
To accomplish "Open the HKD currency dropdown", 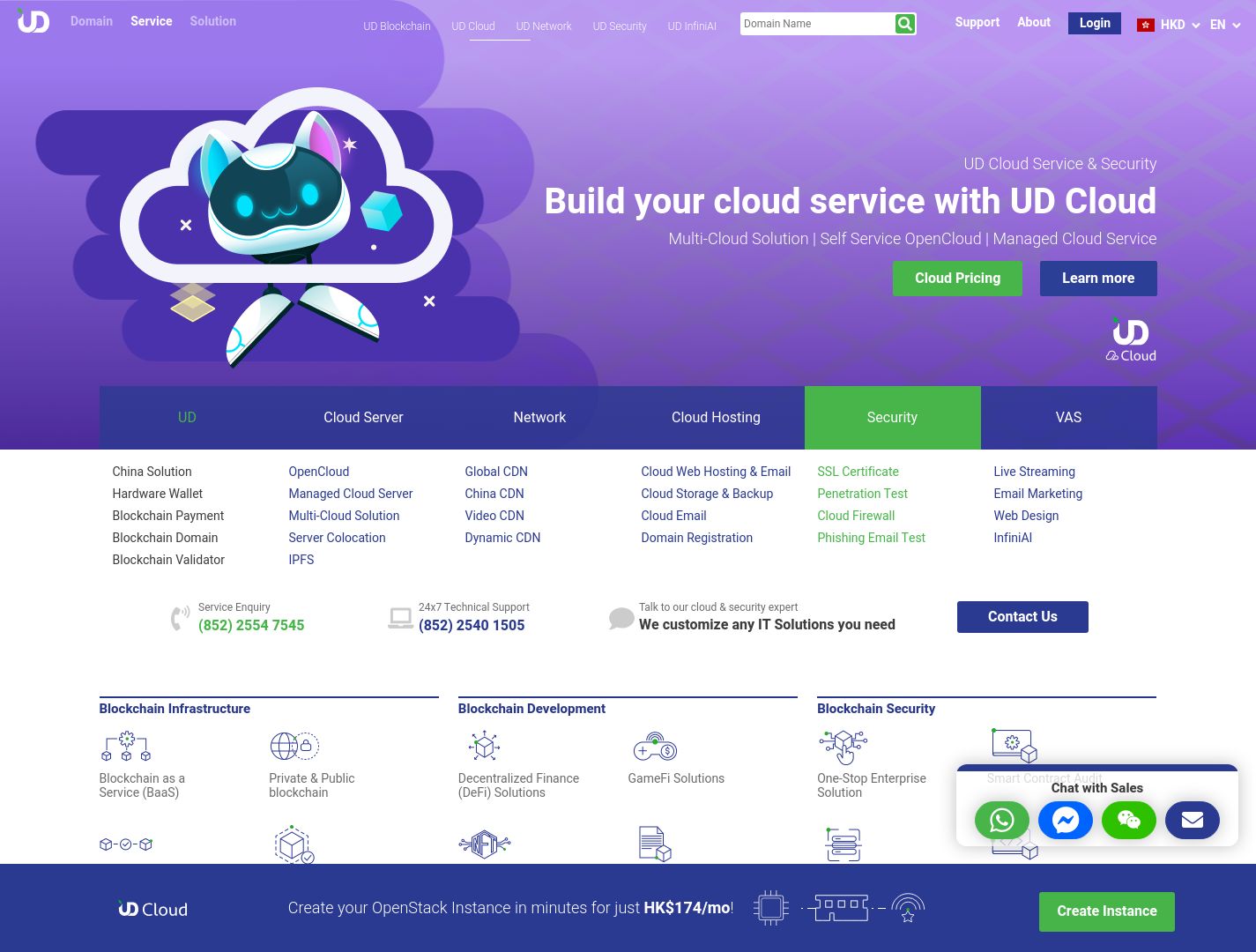I will [x=1180, y=25].
